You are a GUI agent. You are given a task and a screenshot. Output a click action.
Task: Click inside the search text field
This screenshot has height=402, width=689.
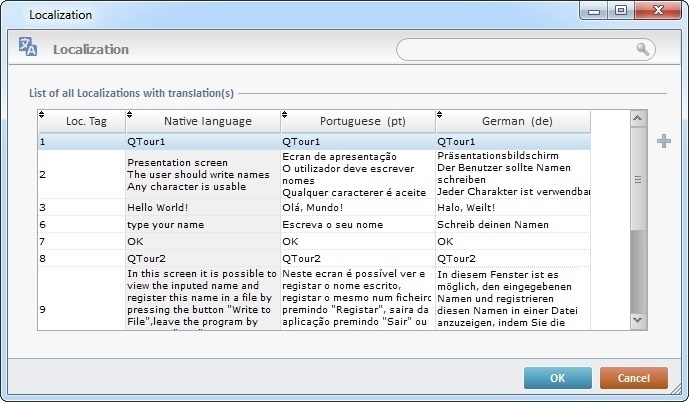click(515, 49)
